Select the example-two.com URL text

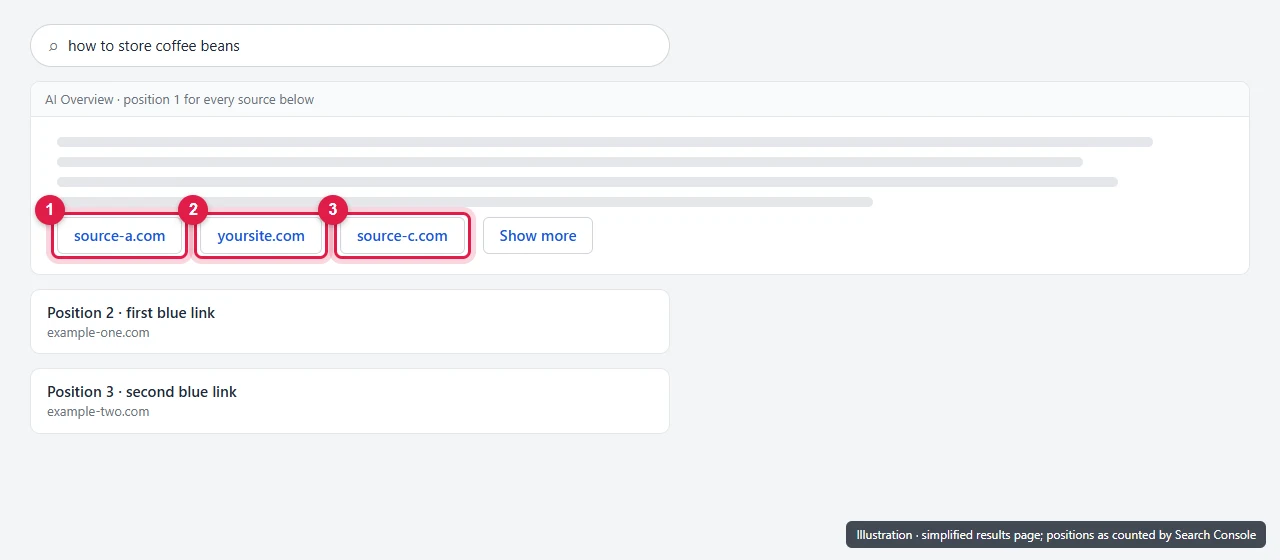(98, 412)
